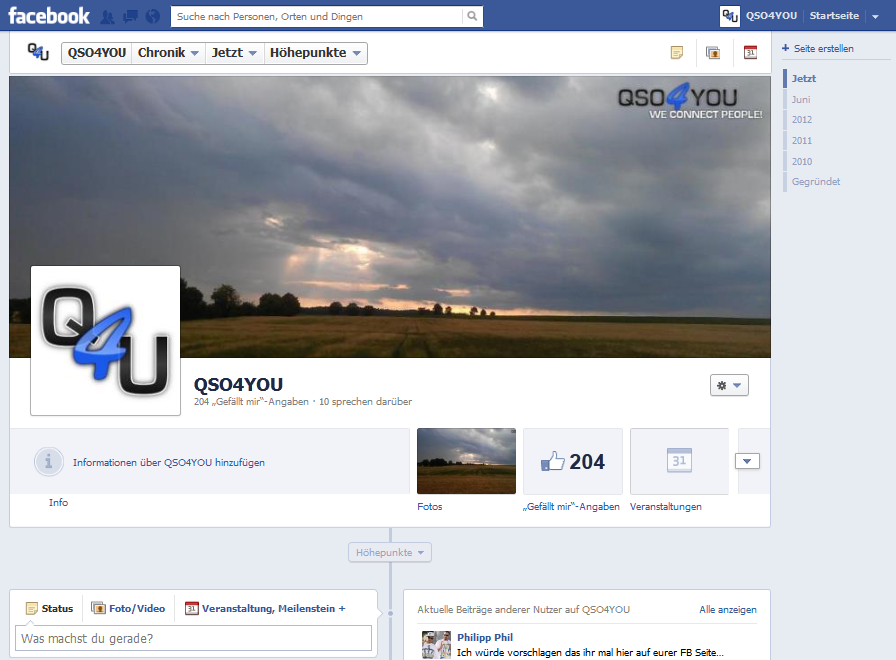Open the Fotos thumbnail
The height and width of the screenshot is (660, 896).
tap(466, 461)
